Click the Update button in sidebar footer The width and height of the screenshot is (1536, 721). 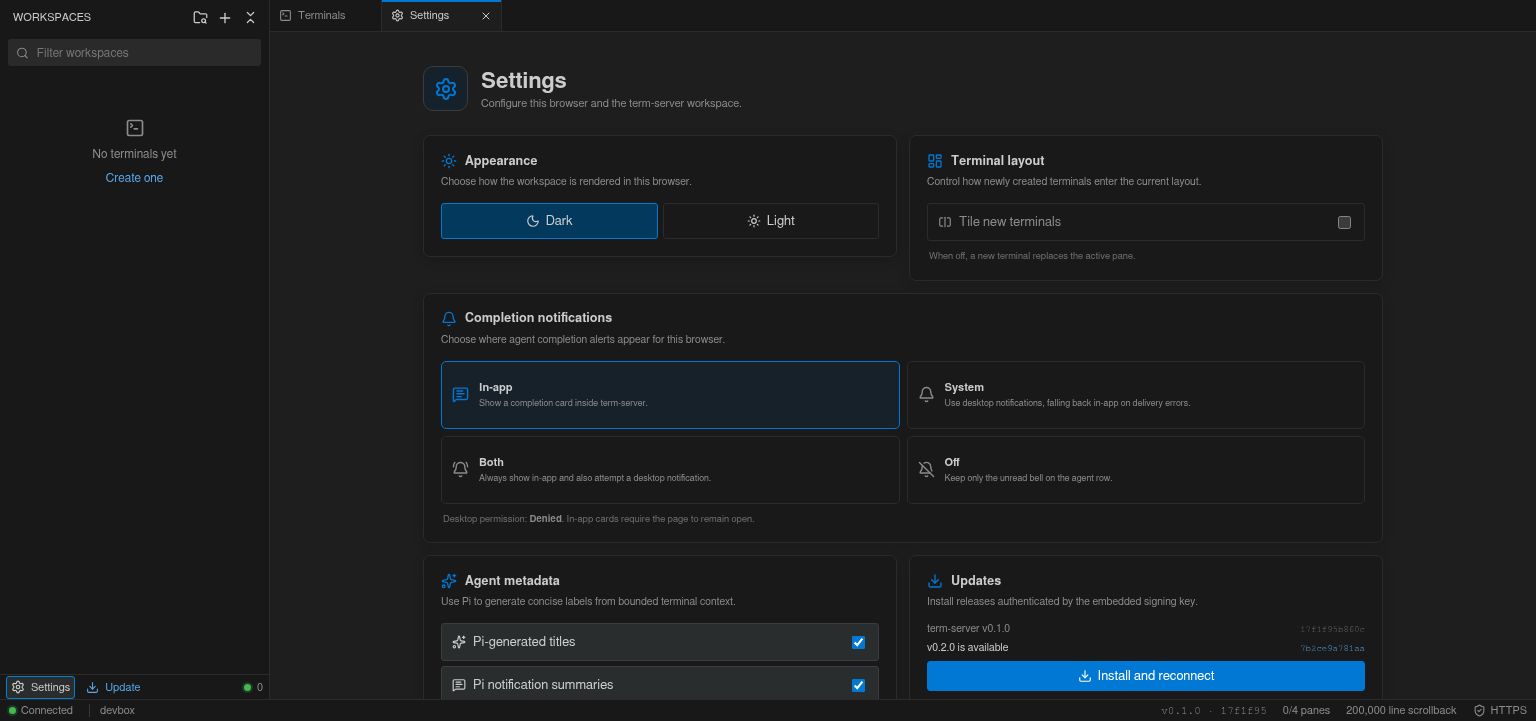pos(113,687)
